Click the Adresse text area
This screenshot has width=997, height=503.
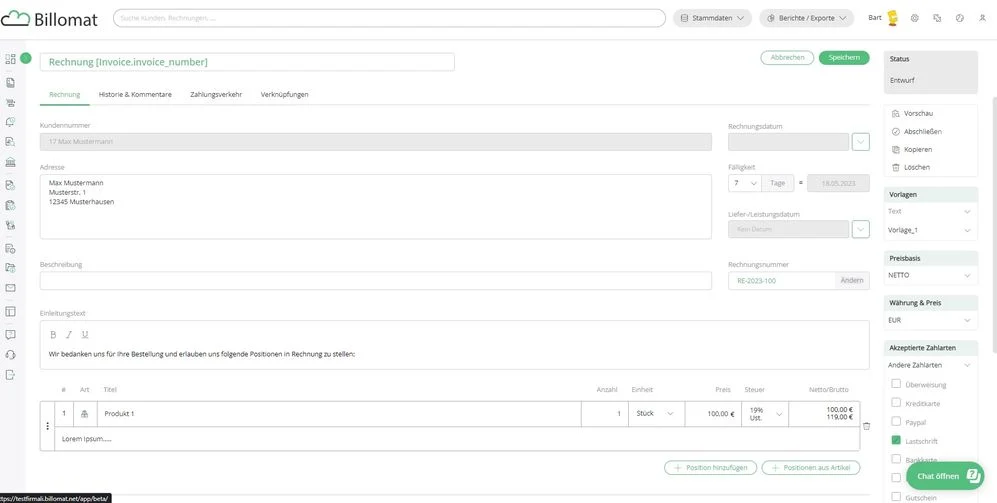376,207
